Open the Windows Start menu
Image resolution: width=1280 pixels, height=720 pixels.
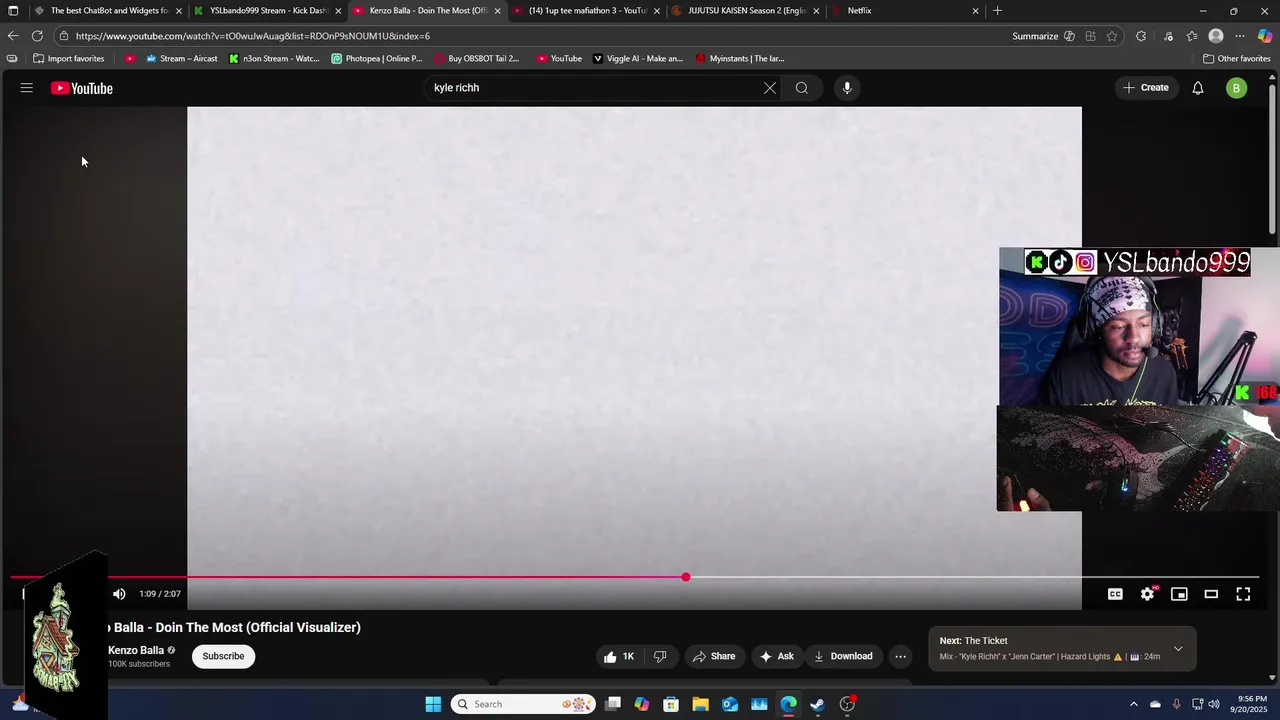pos(433,704)
